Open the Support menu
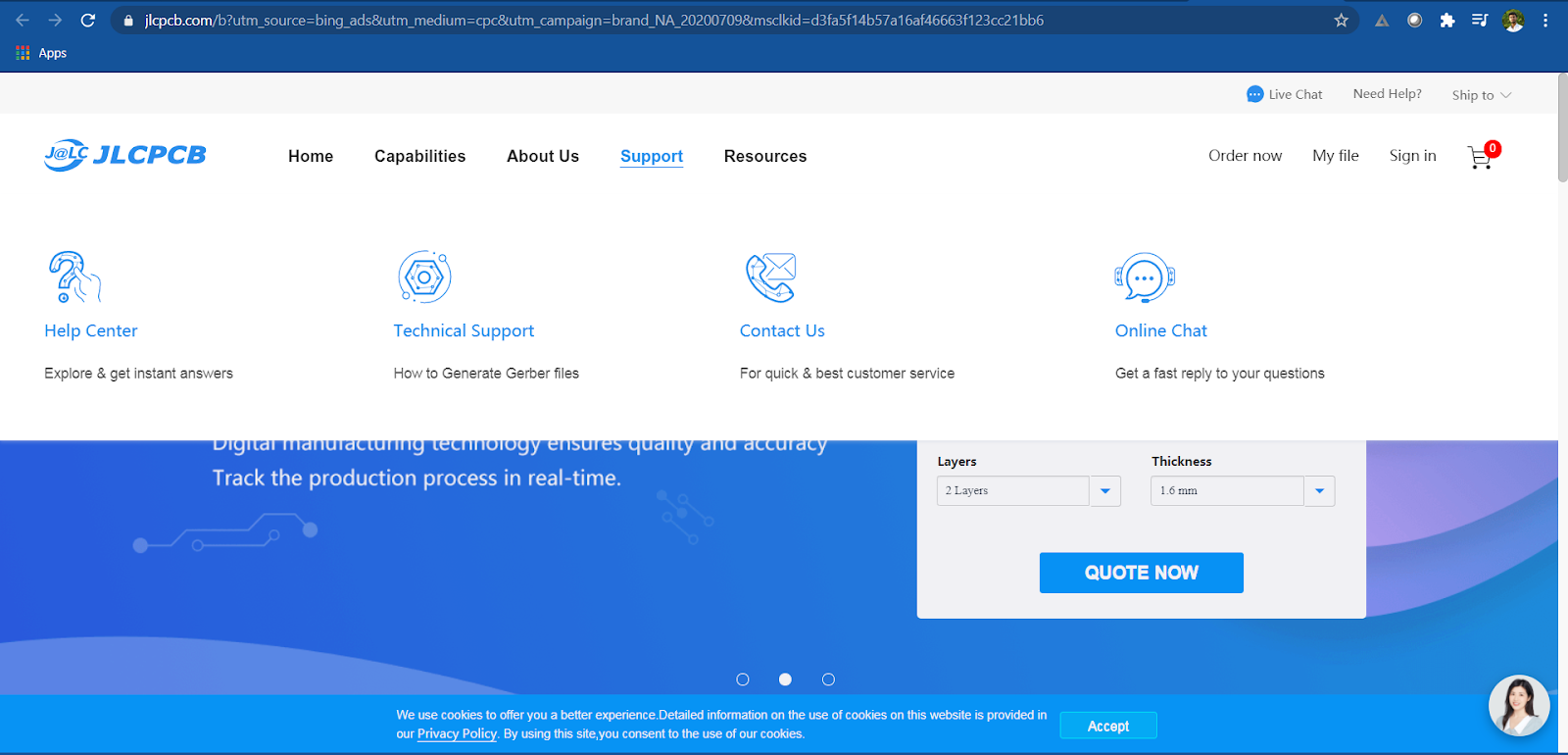The image size is (1568, 755). [652, 156]
